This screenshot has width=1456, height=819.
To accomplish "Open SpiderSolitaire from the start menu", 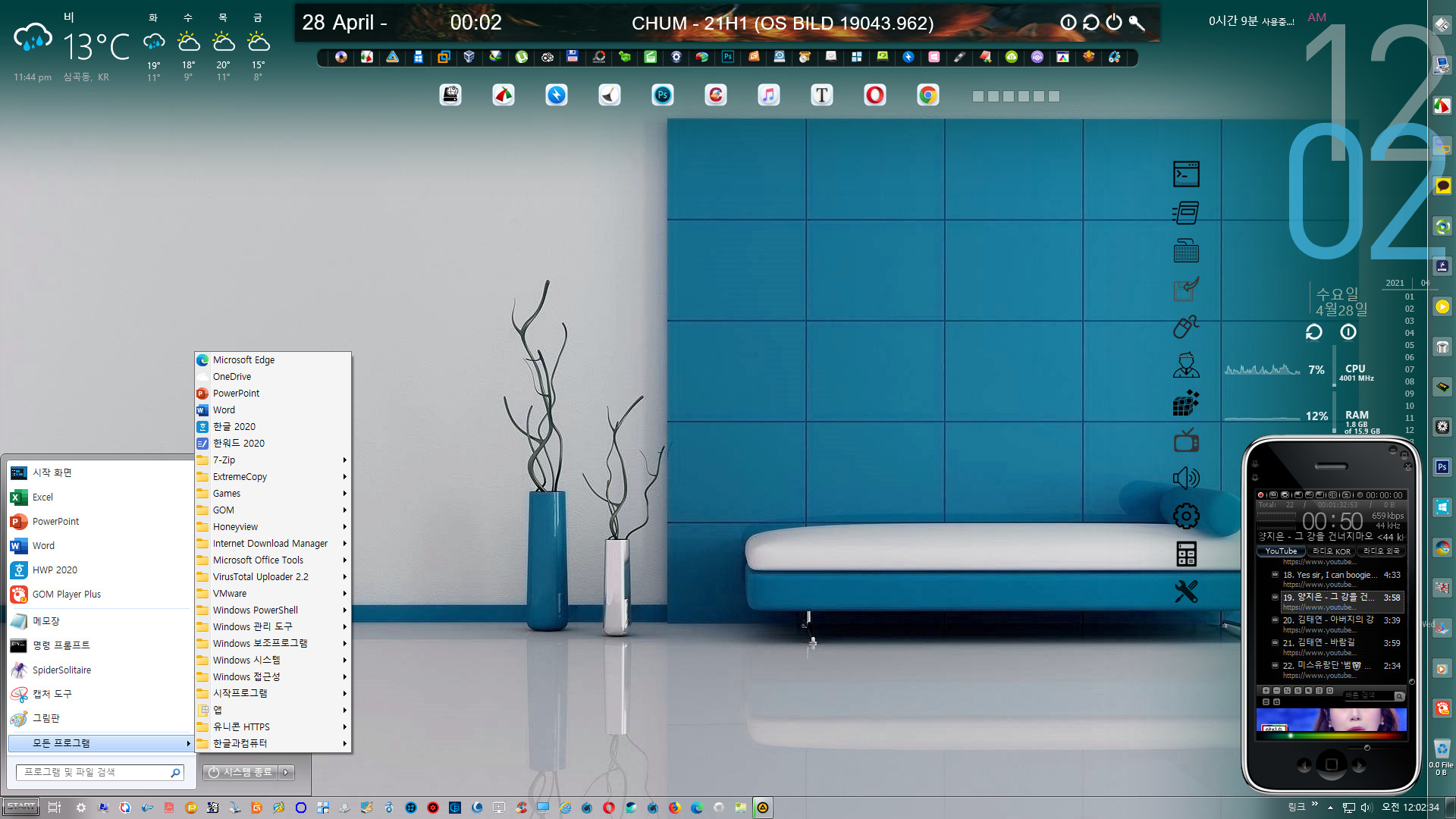I will tap(99, 670).
